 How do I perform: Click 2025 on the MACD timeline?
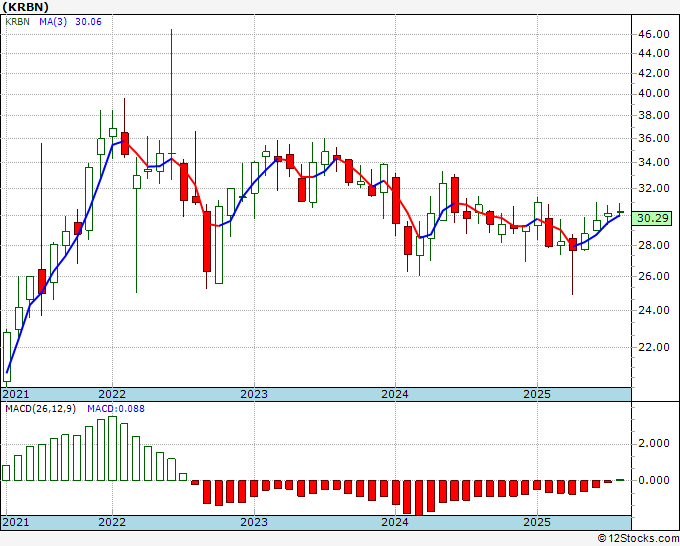tap(537, 522)
